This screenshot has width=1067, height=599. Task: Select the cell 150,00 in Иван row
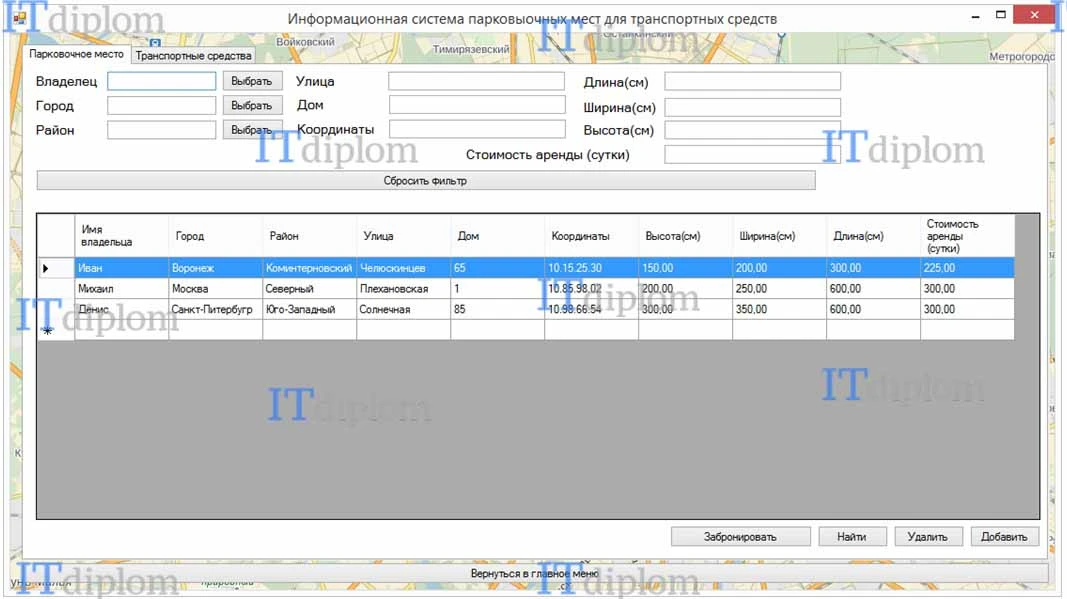pyautogui.click(x=685, y=268)
